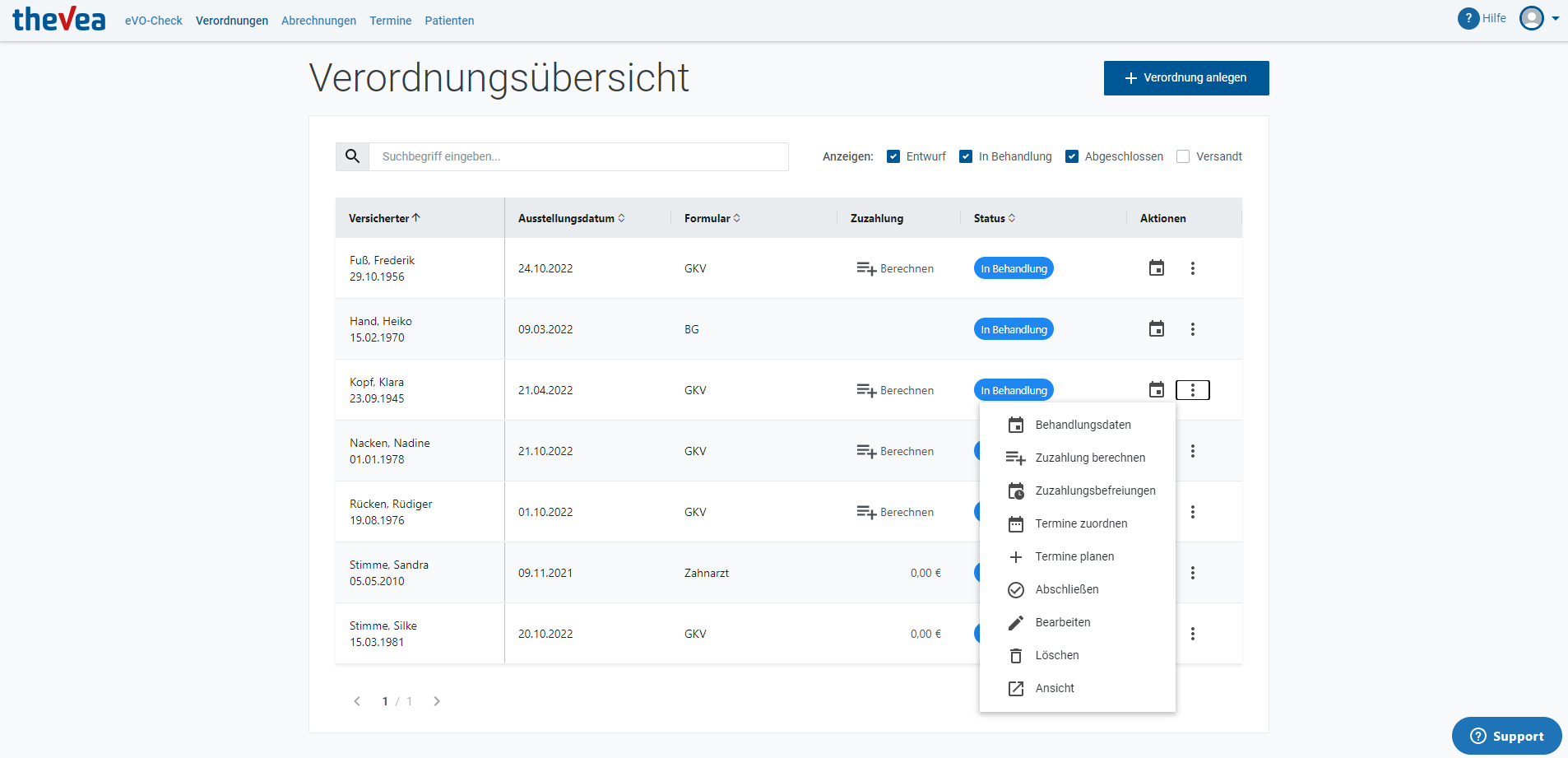Viewport: 1568px width, 758px height.
Task: Open Hilfe question mark icon
Action: (1468, 18)
